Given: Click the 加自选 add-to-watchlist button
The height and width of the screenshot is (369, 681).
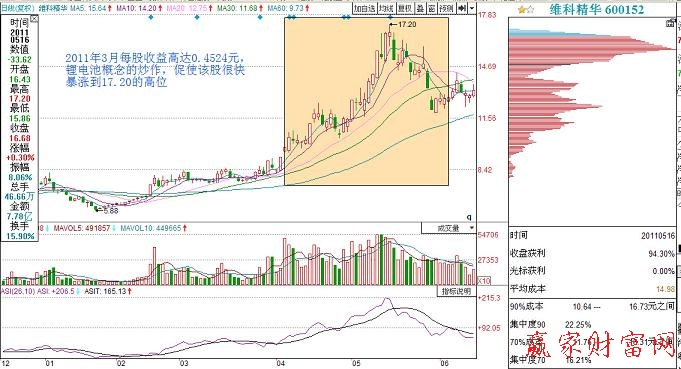Looking at the screenshot, I should pos(364,8).
